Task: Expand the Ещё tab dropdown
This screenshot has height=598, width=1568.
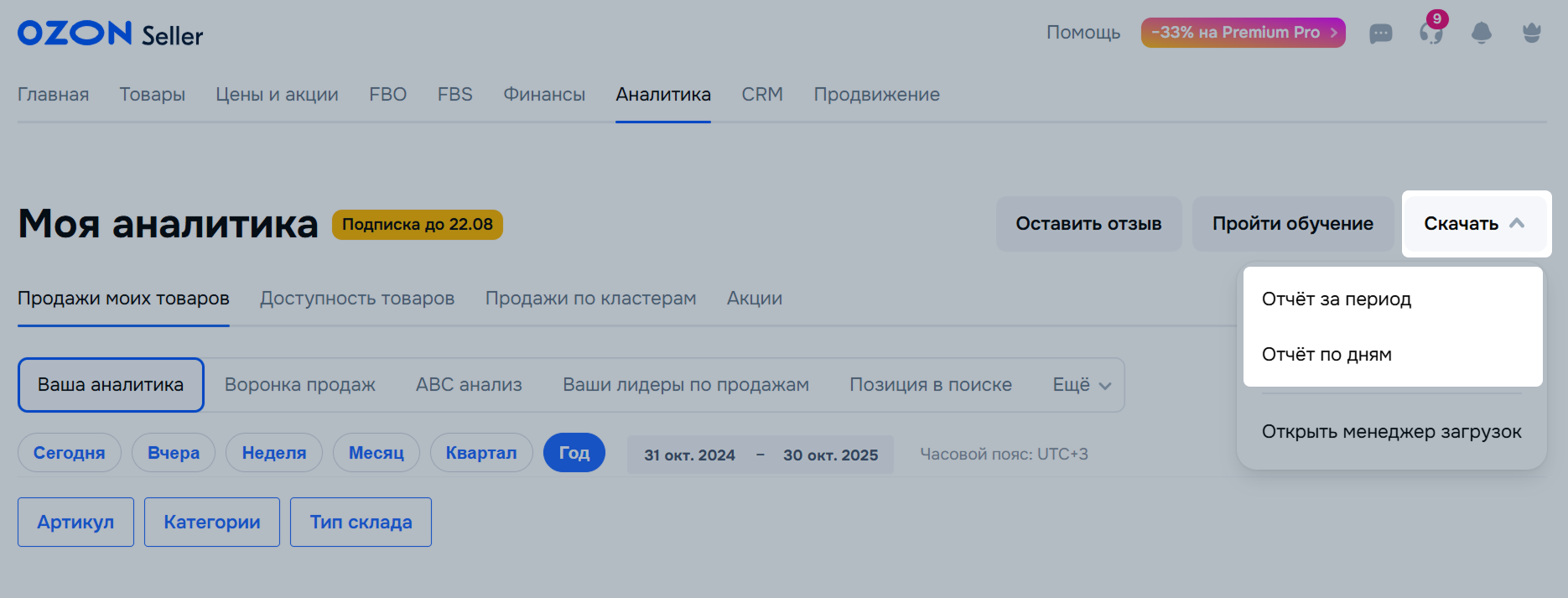Action: click(x=1082, y=385)
